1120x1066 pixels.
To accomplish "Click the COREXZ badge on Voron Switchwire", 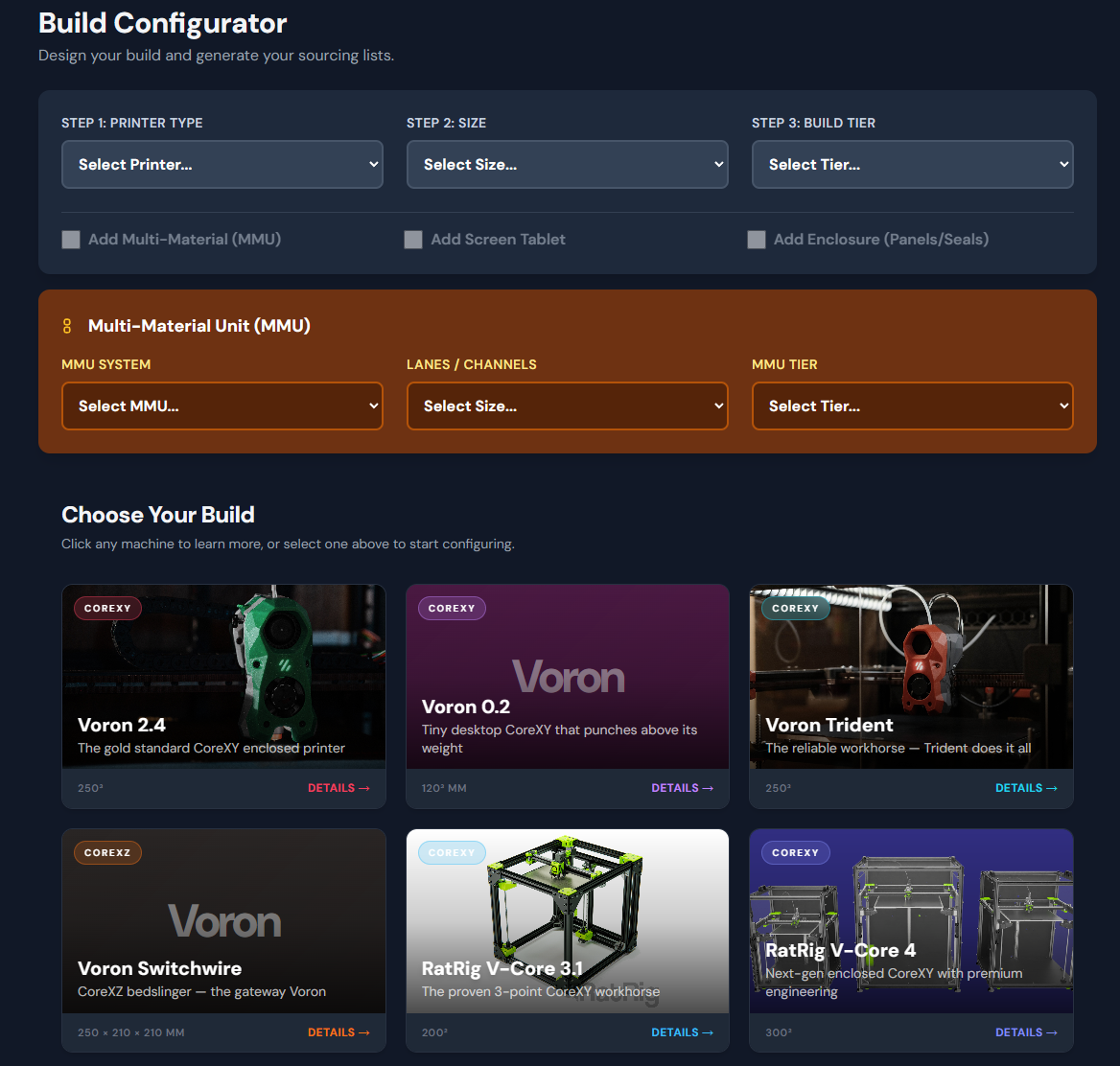I will pyautogui.click(x=107, y=852).
